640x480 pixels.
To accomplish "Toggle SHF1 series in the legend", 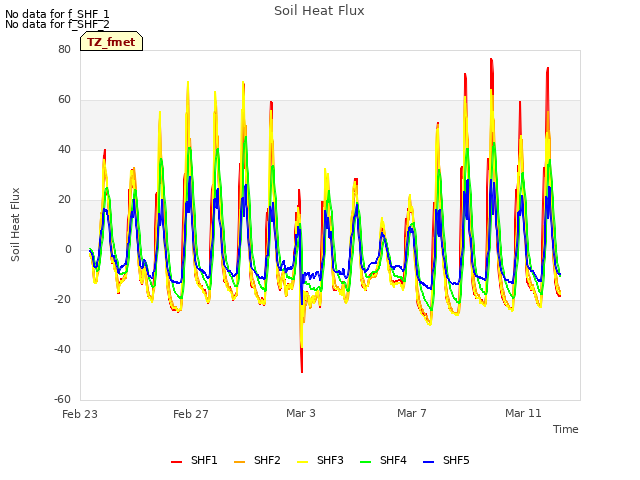I will pyautogui.click(x=194, y=460).
